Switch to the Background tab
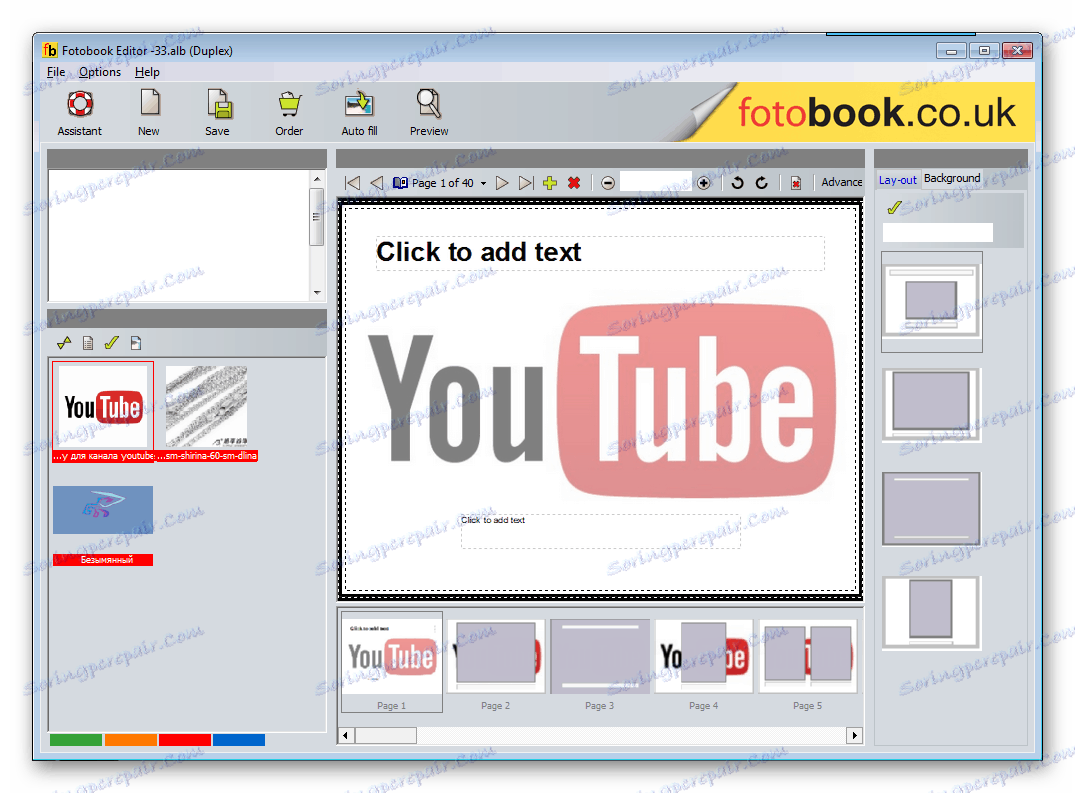 tap(952, 178)
